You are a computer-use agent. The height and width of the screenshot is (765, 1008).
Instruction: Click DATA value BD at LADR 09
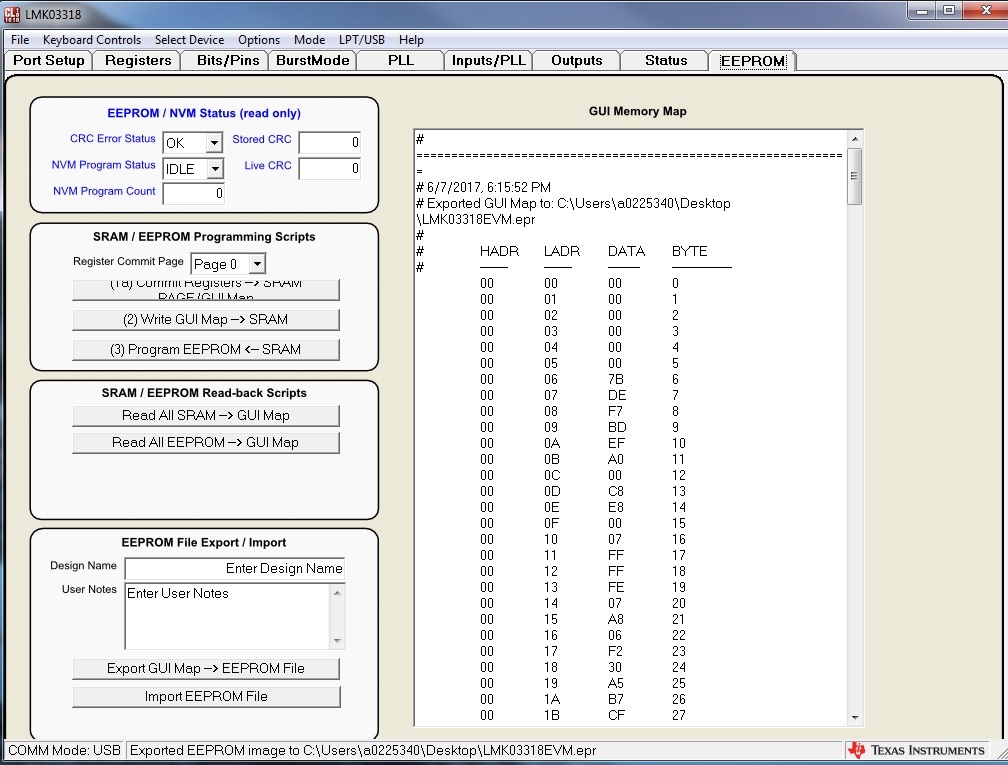point(616,428)
